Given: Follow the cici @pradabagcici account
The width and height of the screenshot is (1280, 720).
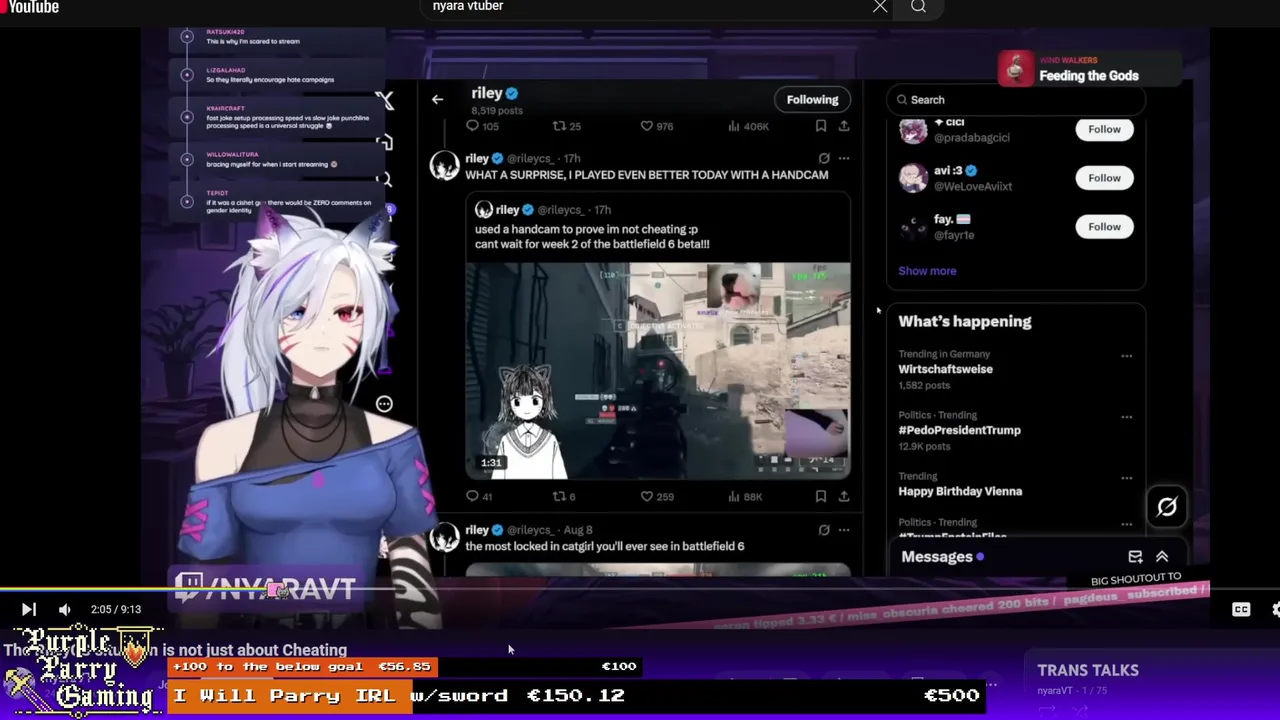Looking at the screenshot, I should coord(1104,129).
